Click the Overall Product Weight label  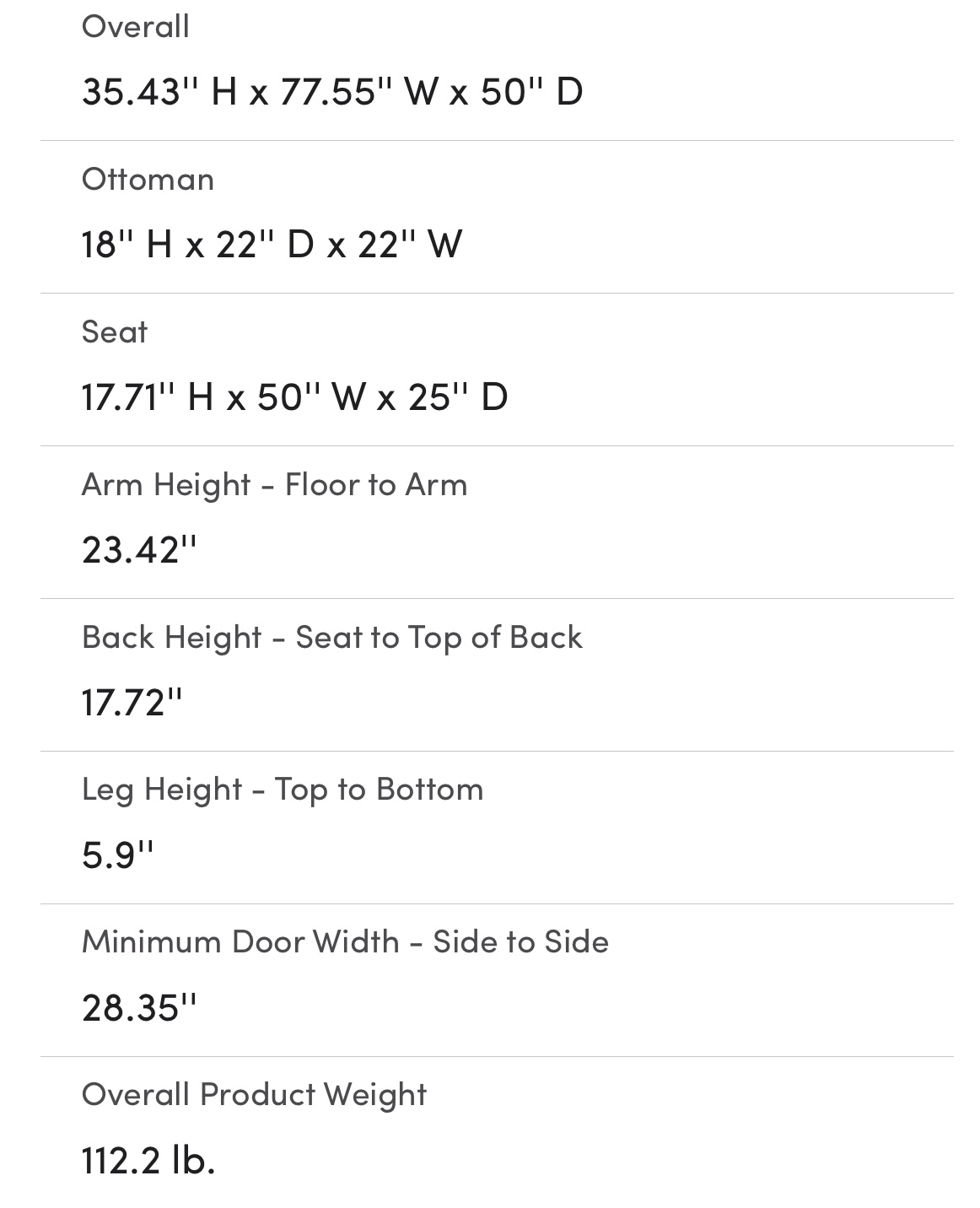(254, 1095)
